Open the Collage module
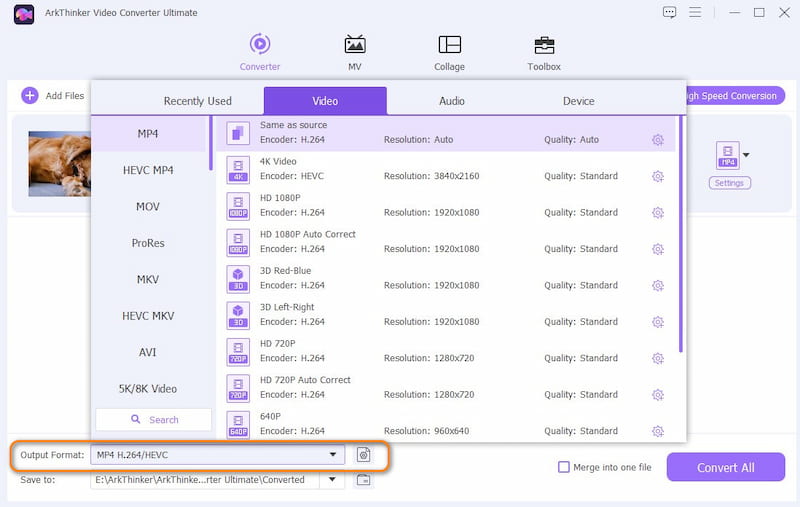This screenshot has width=800, height=507. [x=449, y=52]
